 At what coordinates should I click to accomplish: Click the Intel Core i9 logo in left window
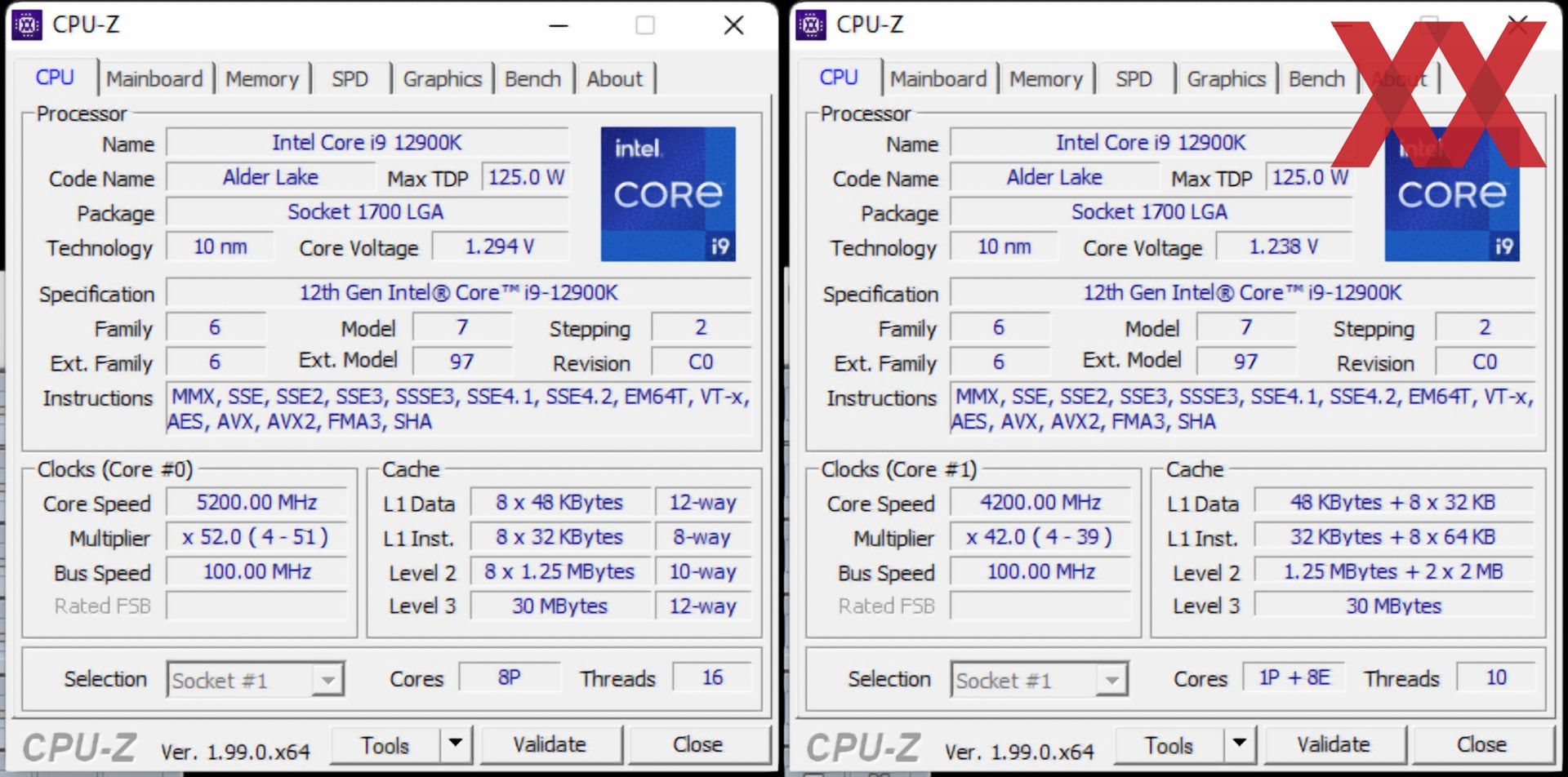[668, 194]
